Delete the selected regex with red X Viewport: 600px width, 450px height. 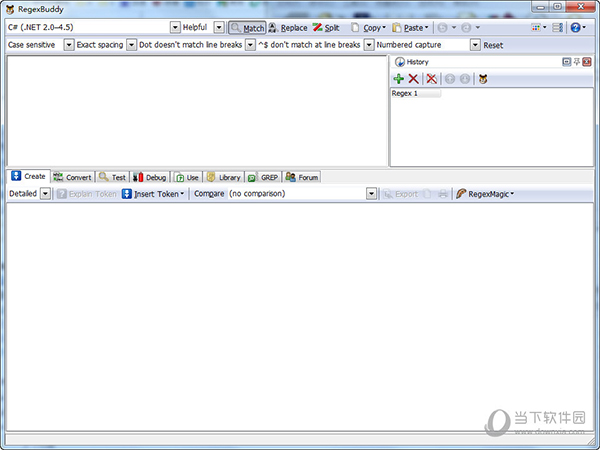[x=413, y=79]
